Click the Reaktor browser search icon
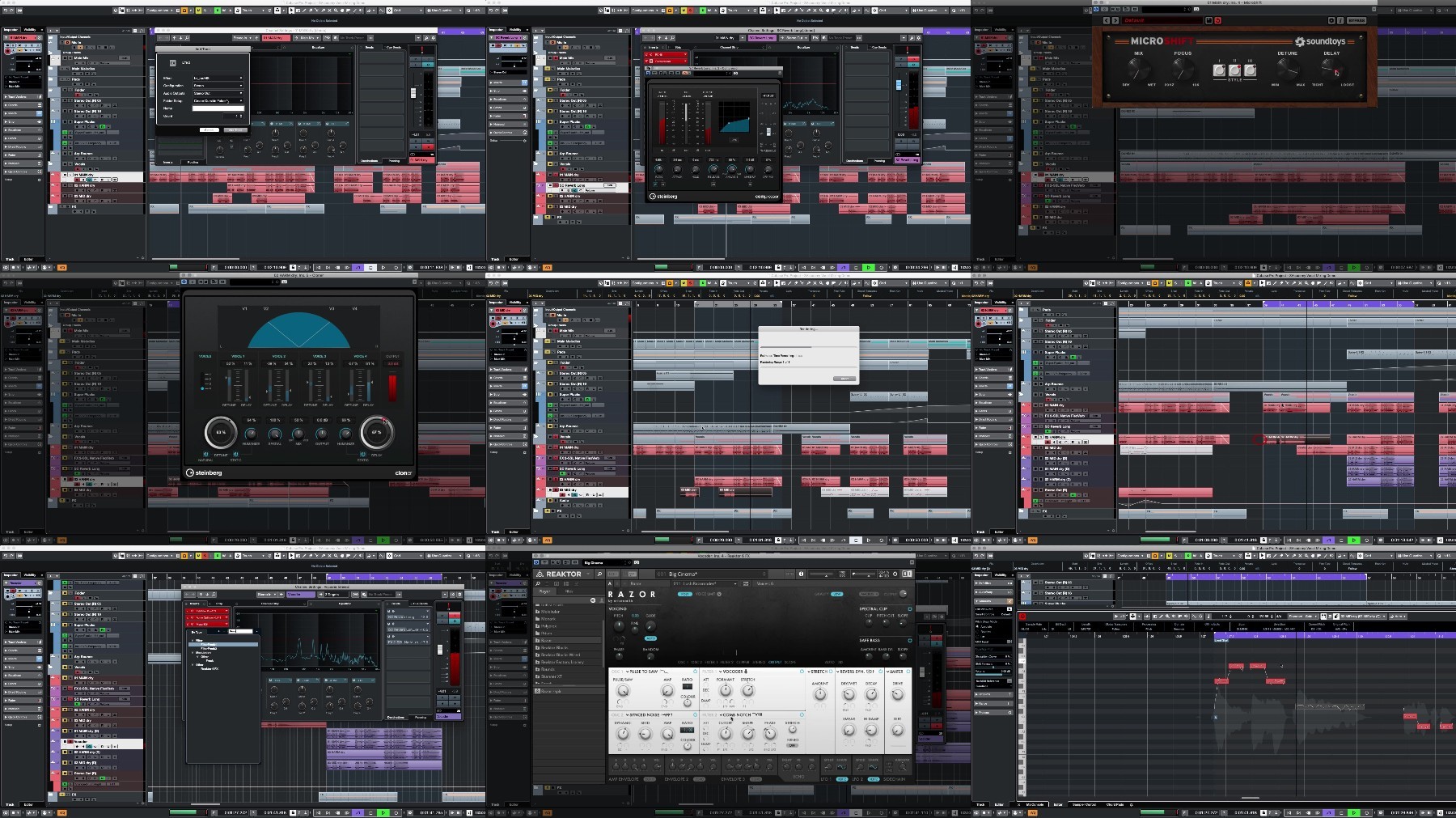Screen dimensions: 1456x818 (538, 583)
